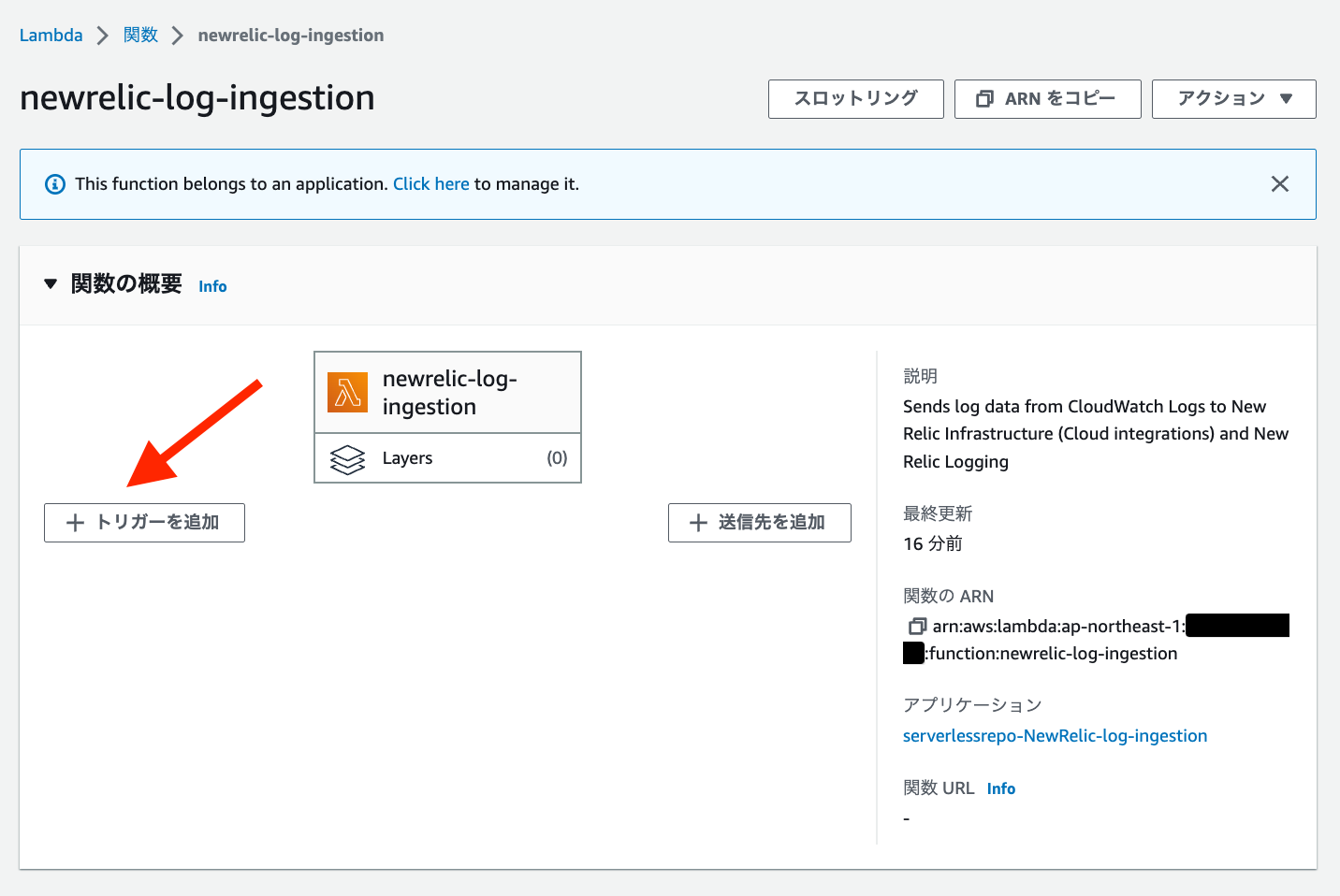The image size is (1340, 896).
Task: Click the Layers icon in the function overview
Action: click(347, 458)
